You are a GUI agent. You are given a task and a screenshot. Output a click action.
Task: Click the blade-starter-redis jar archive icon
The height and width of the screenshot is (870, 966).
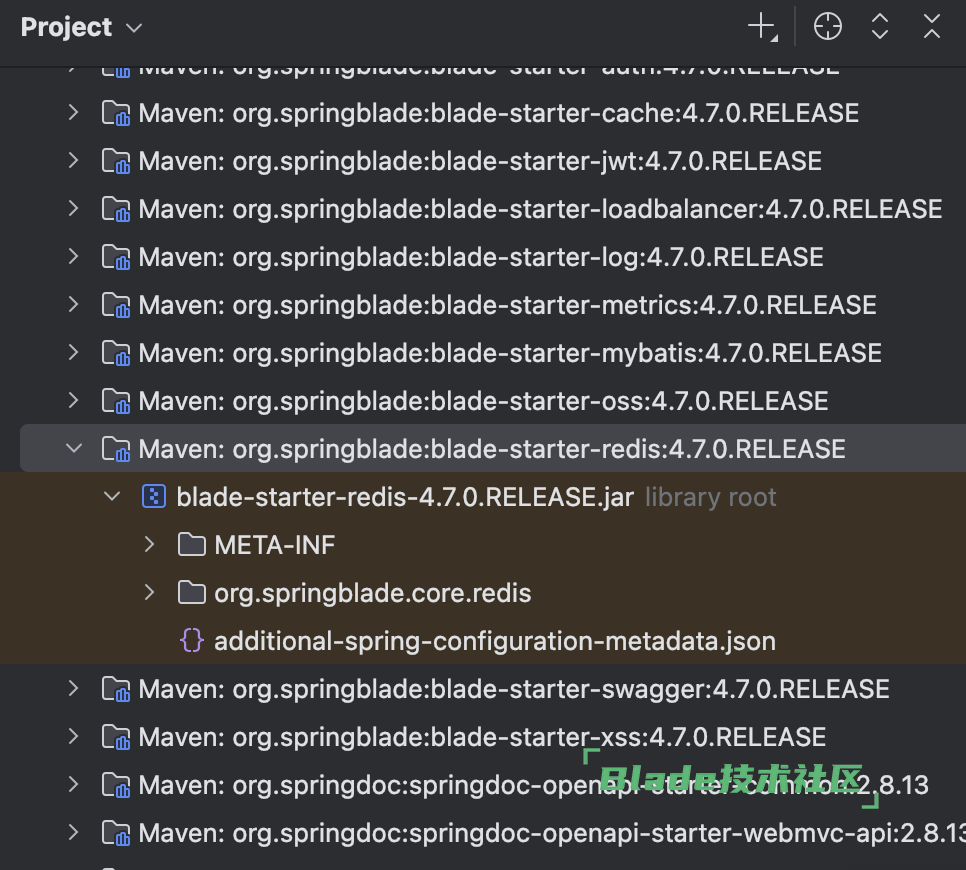(153, 497)
